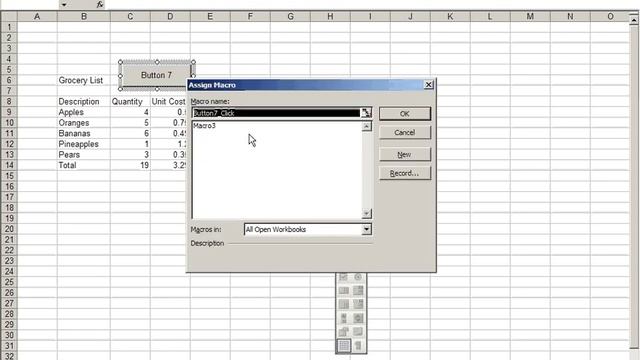This screenshot has height=360, width=640.
Task: Select the Combo Box control in Forms toolbar
Action: click(358, 291)
